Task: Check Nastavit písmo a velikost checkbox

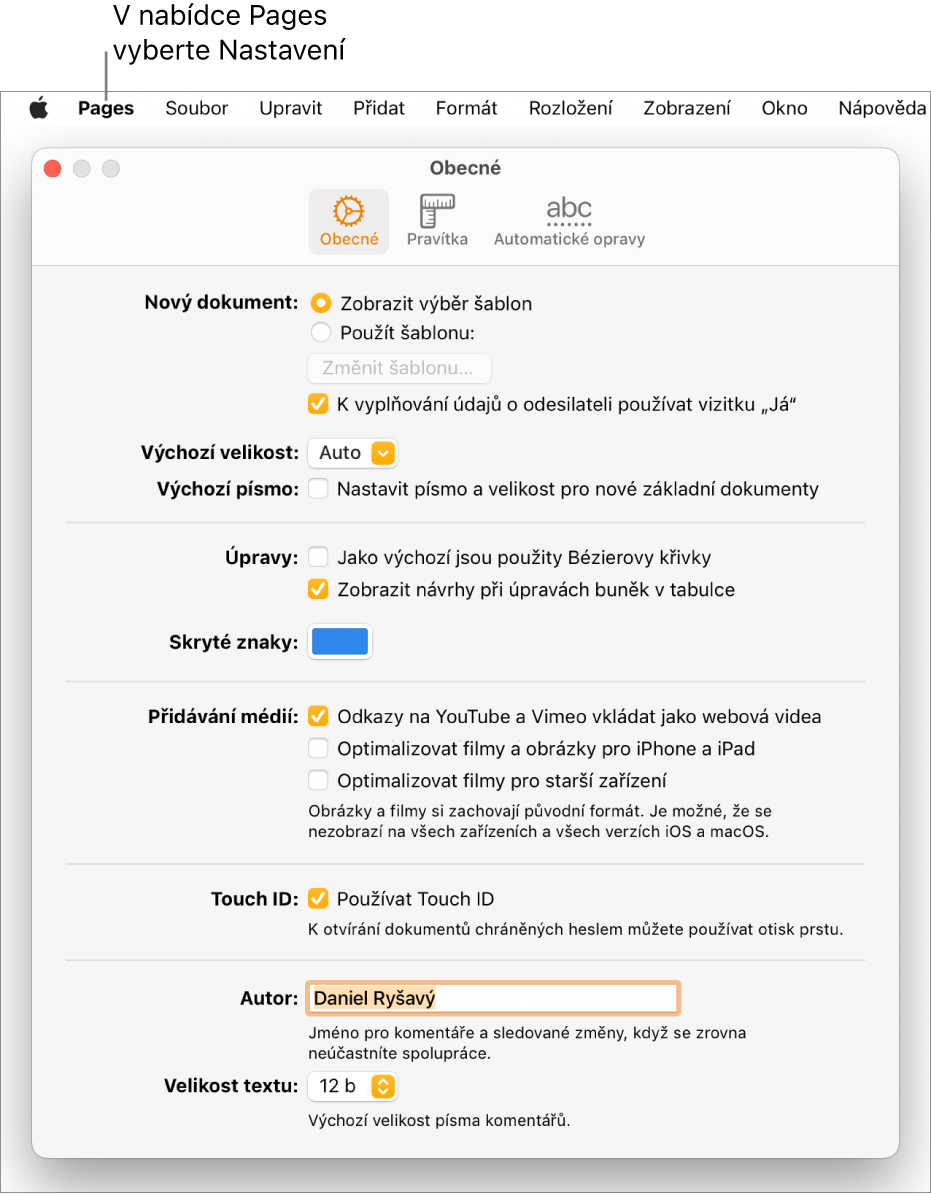Action: 318,489
